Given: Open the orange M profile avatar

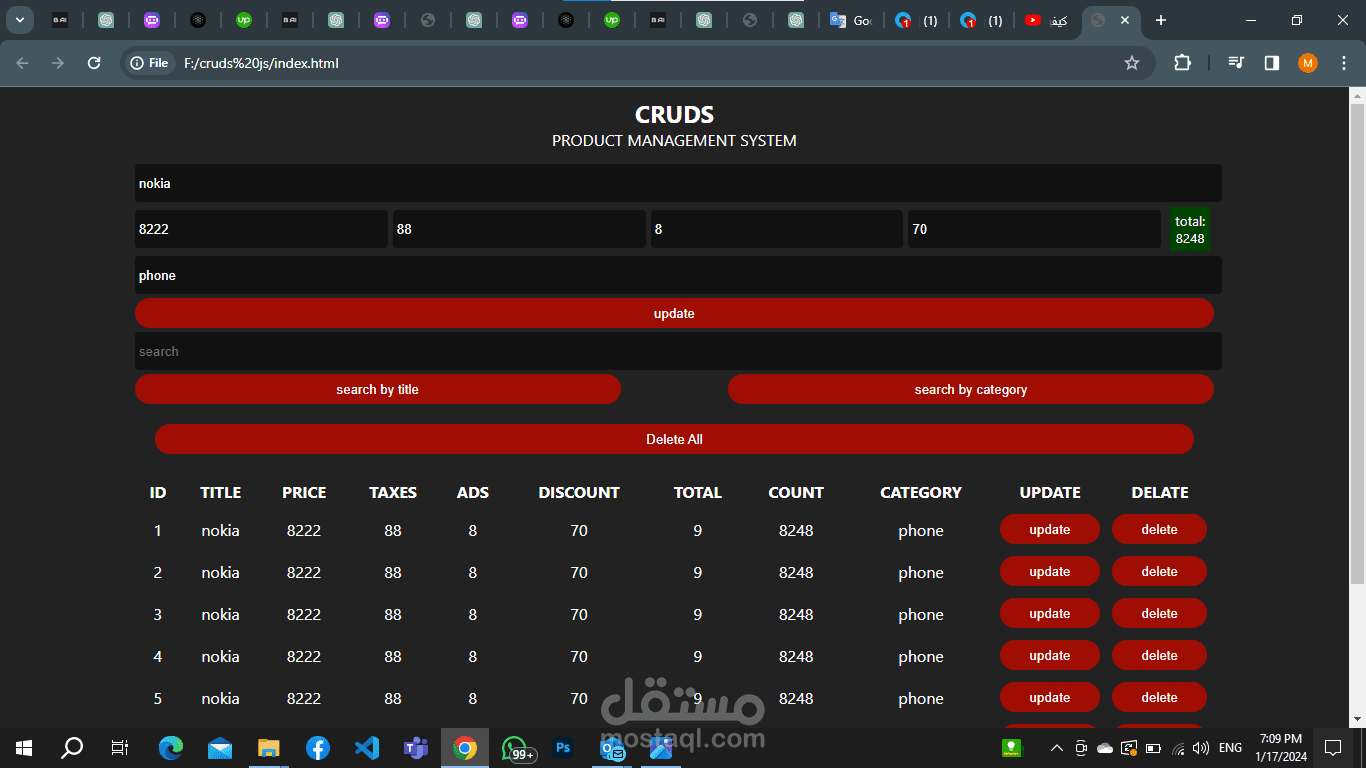Looking at the screenshot, I should point(1308,63).
